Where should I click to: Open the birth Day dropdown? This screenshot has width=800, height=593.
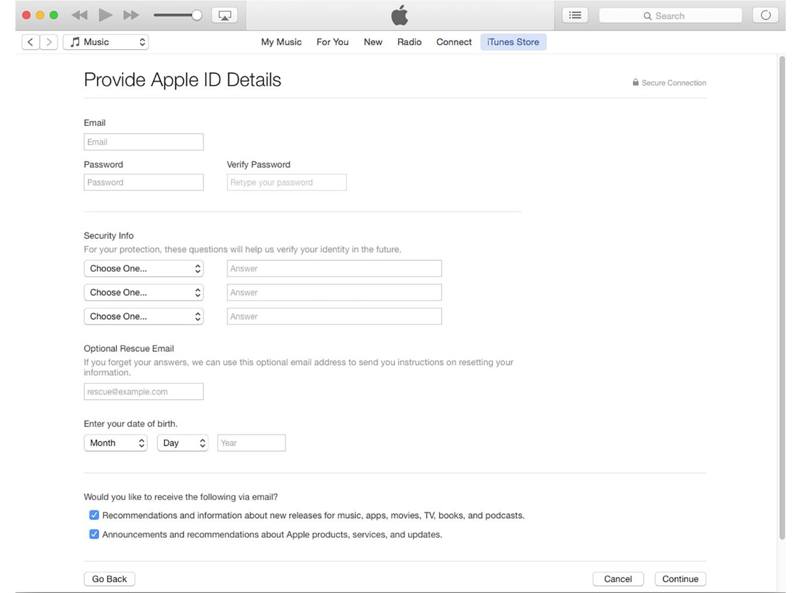[183, 443]
